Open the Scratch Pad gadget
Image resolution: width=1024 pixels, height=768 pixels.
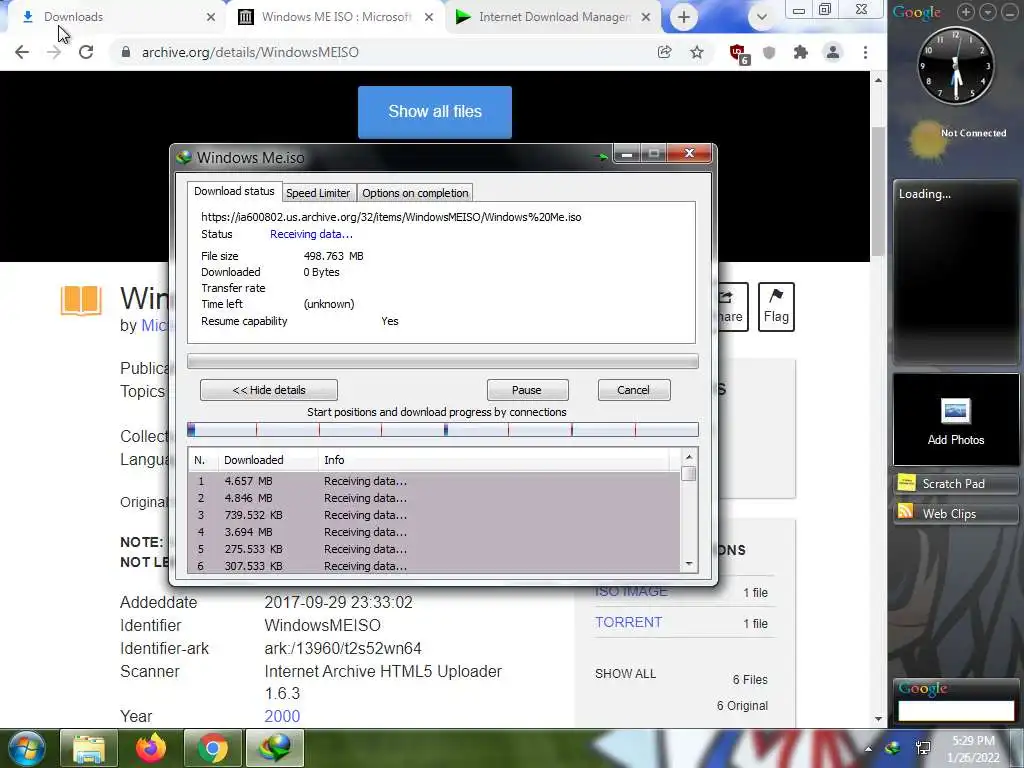[x=955, y=483]
